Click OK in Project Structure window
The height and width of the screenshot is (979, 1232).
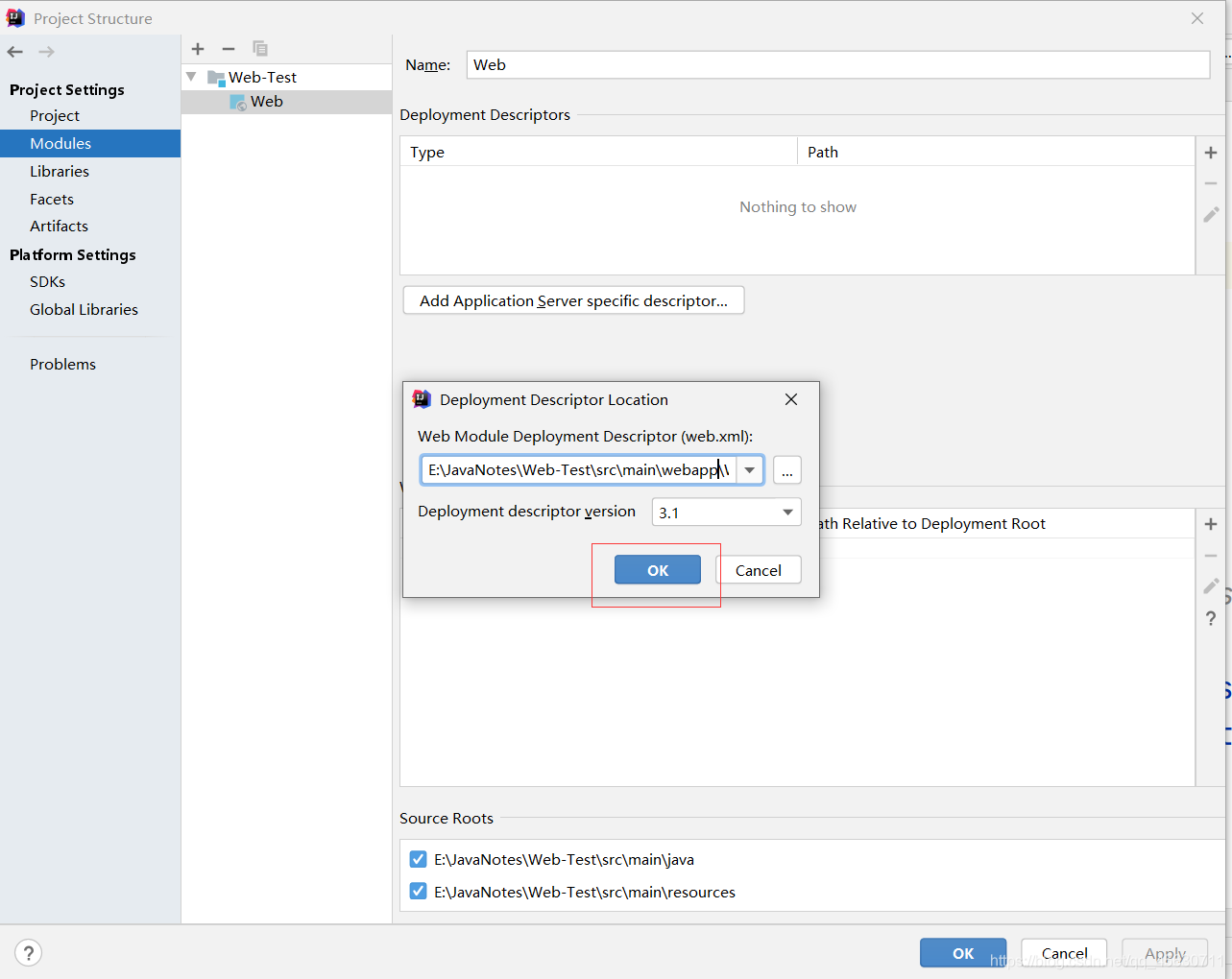tap(963, 953)
